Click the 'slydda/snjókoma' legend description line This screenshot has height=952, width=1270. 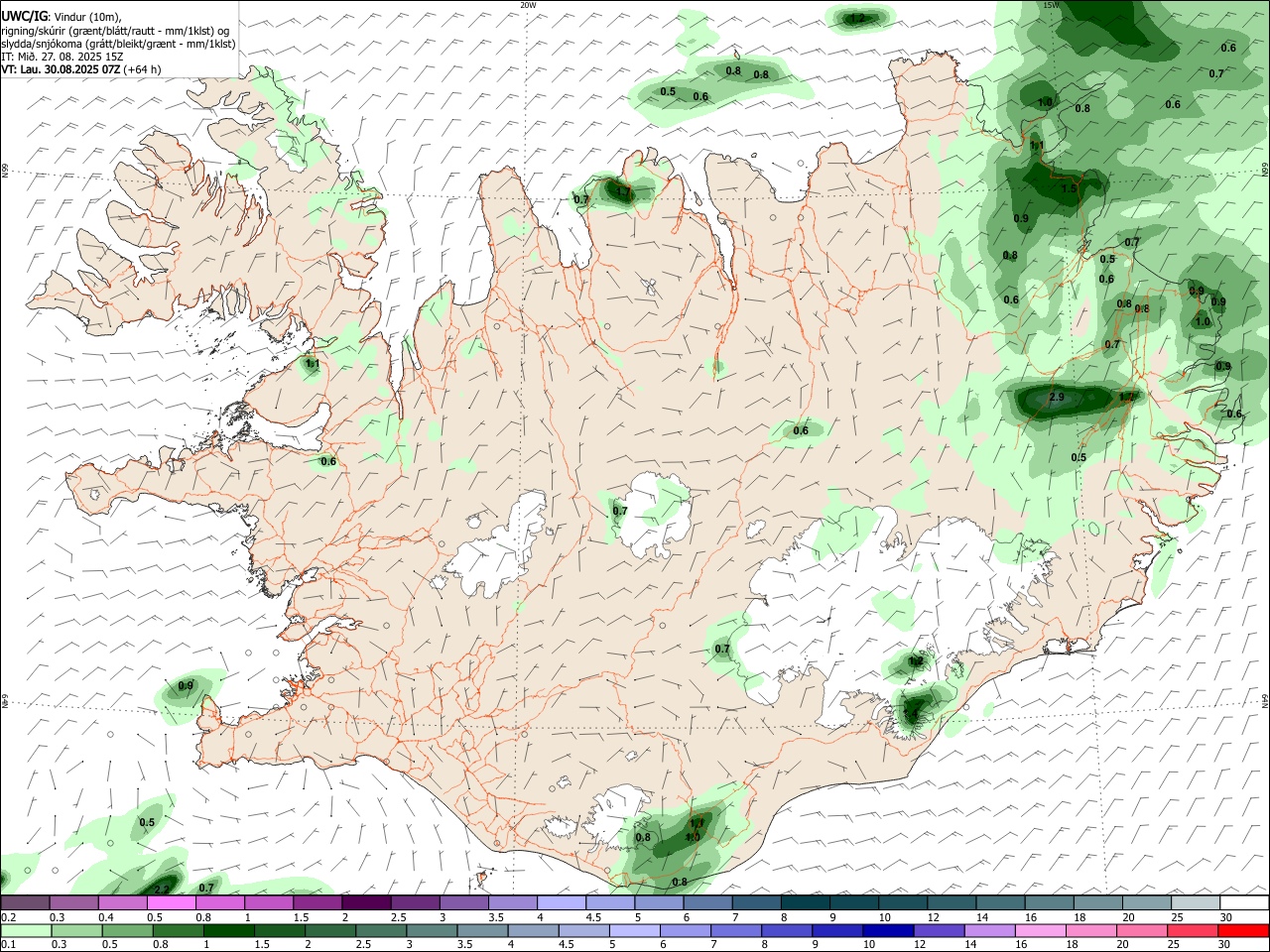tap(118, 44)
